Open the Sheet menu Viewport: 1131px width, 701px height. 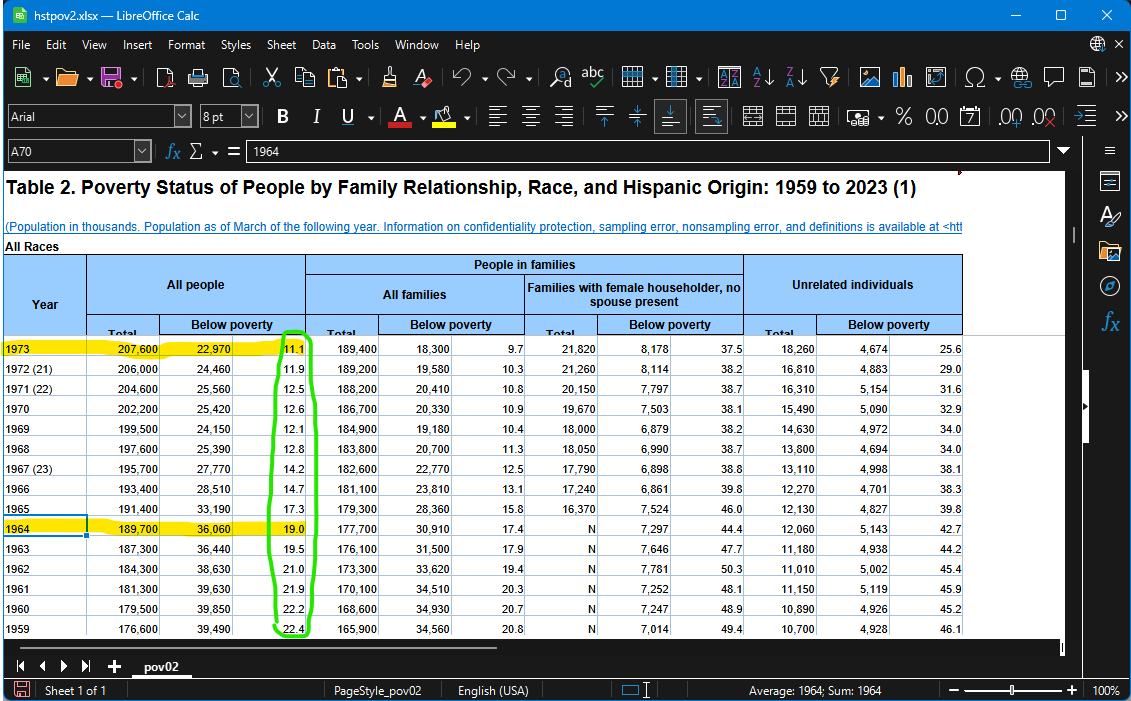tap(281, 45)
